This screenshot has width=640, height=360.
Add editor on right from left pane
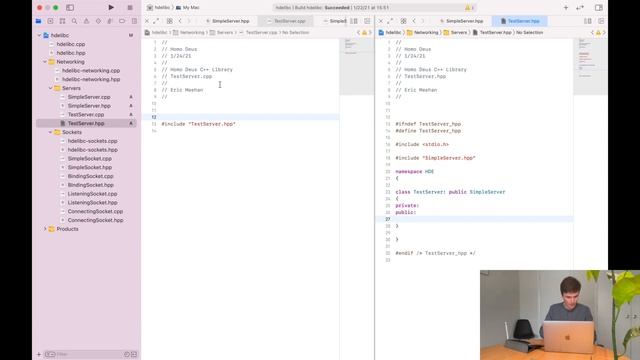(x=367, y=21)
